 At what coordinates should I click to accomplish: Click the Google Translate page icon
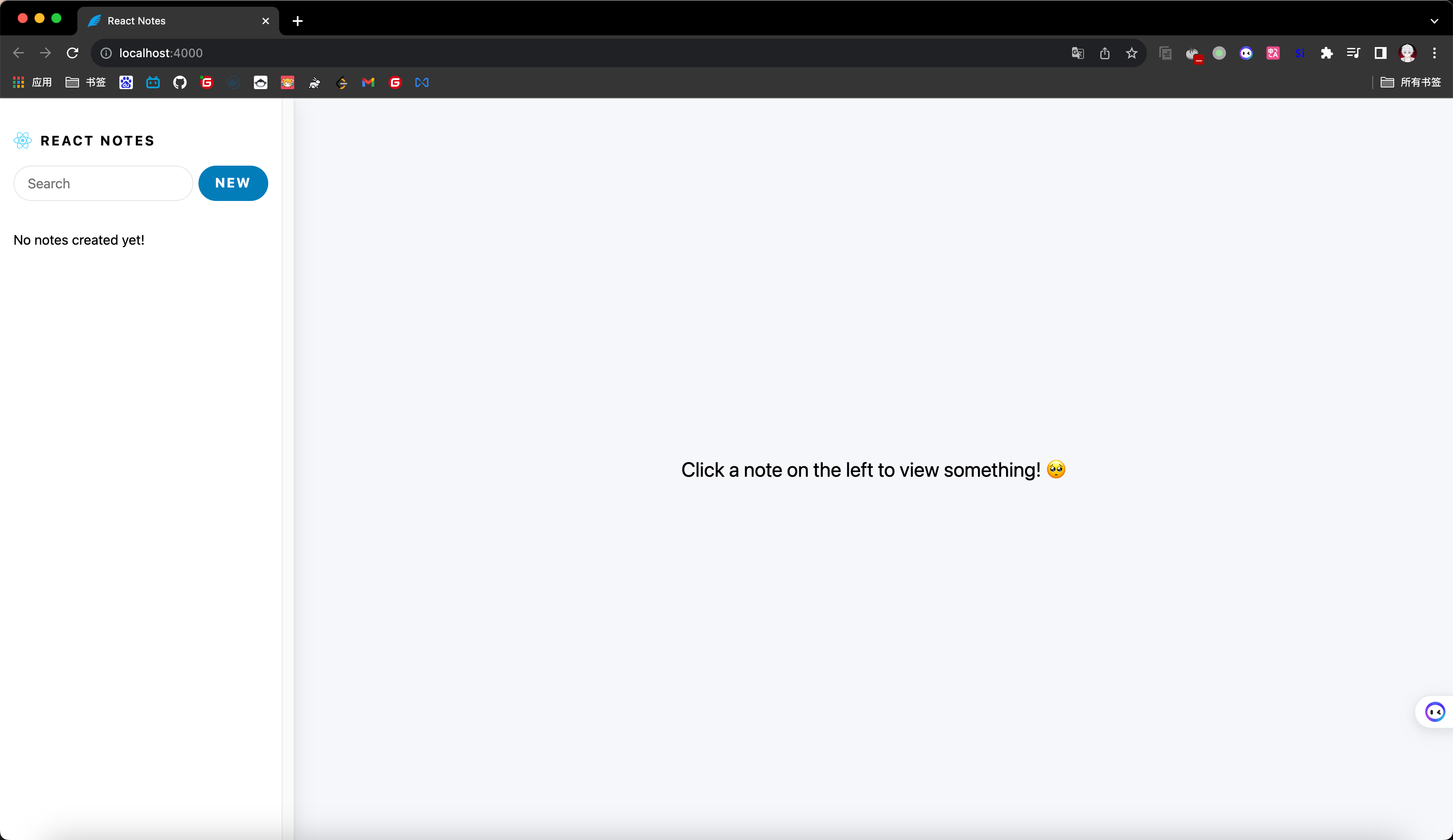(1077, 53)
